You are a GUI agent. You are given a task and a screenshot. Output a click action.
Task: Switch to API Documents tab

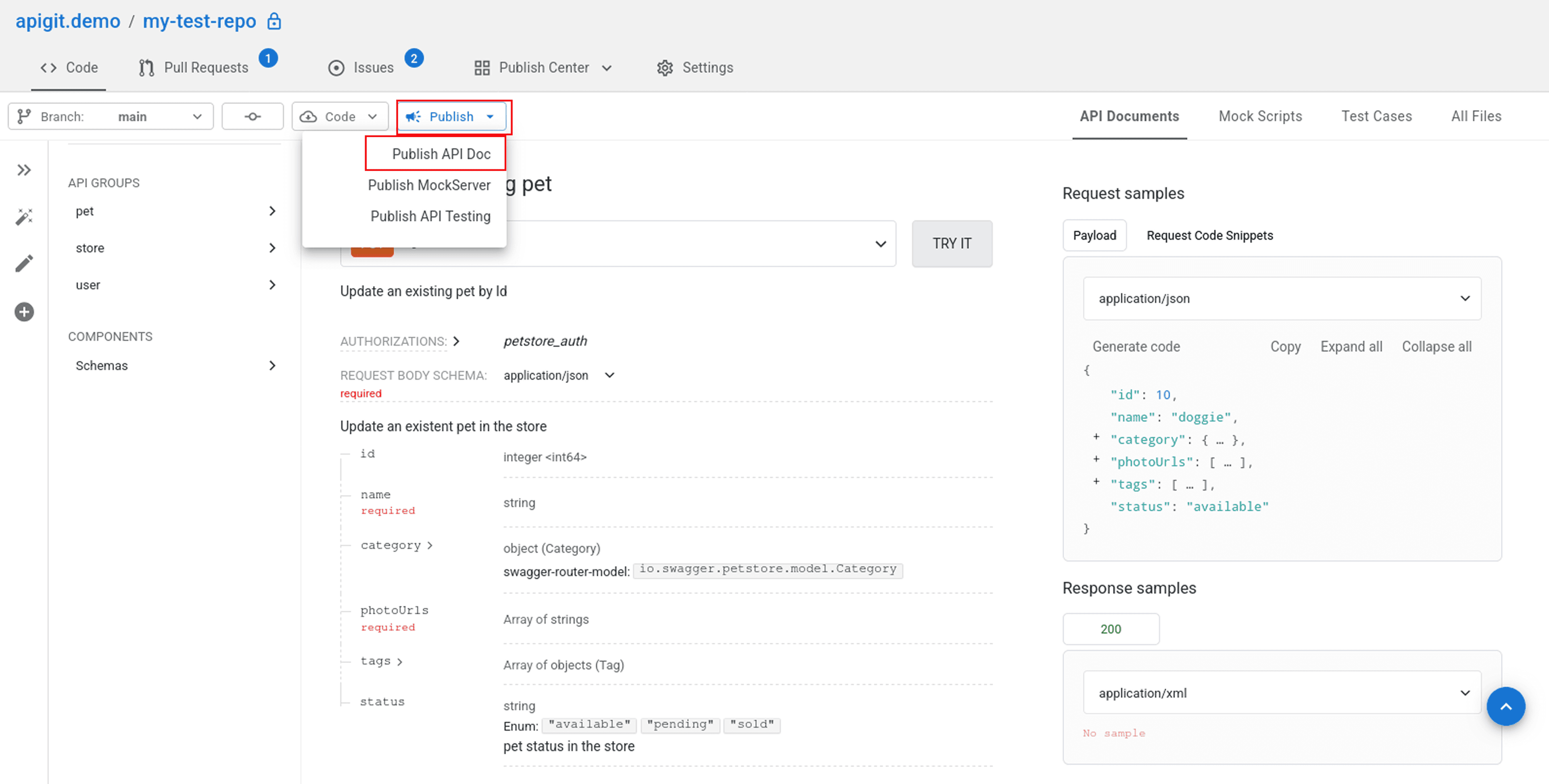pos(1129,116)
